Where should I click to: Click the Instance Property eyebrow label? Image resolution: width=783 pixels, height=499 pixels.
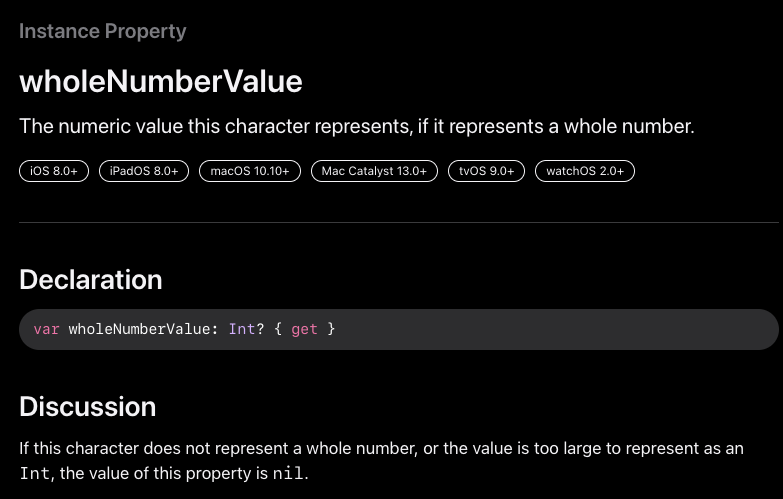(102, 31)
